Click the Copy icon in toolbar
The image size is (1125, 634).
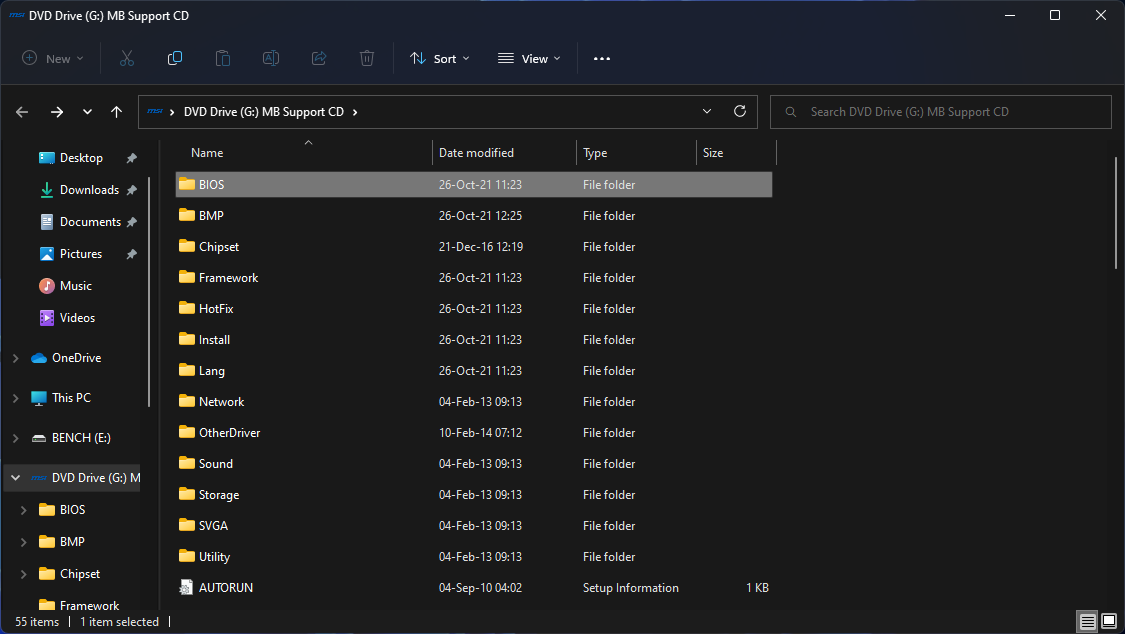(x=175, y=58)
